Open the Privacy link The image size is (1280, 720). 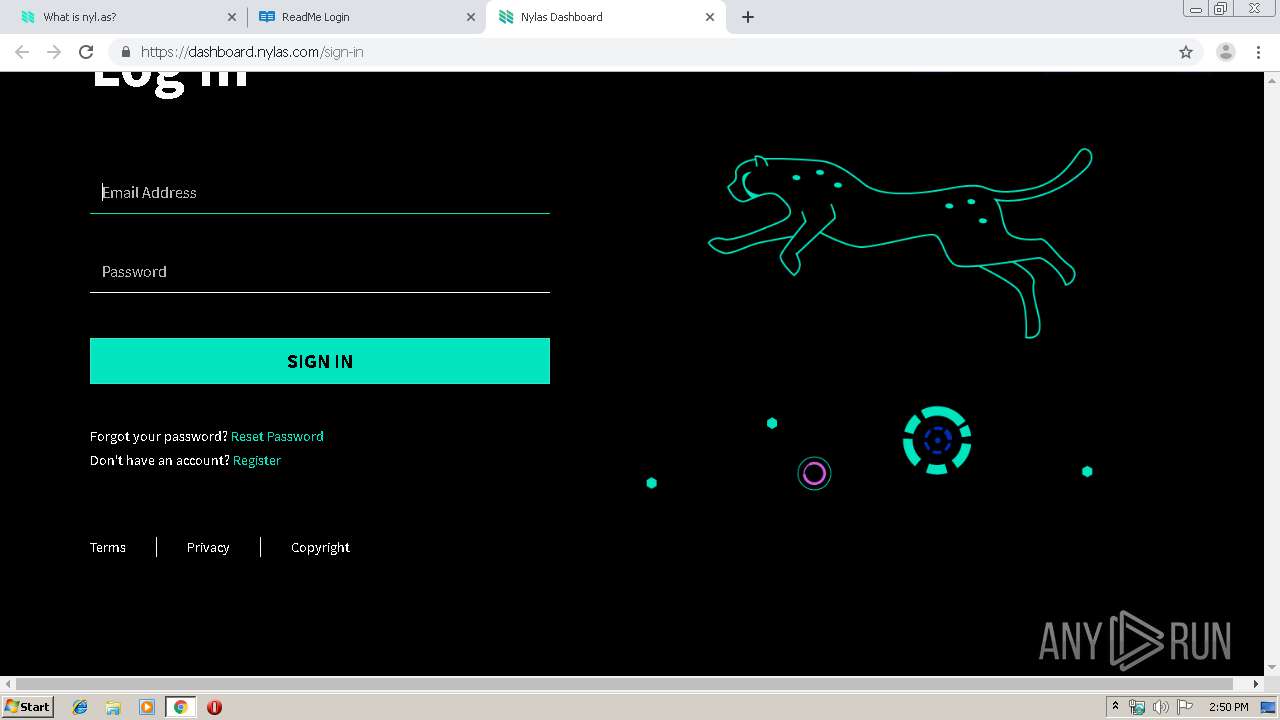[208, 547]
